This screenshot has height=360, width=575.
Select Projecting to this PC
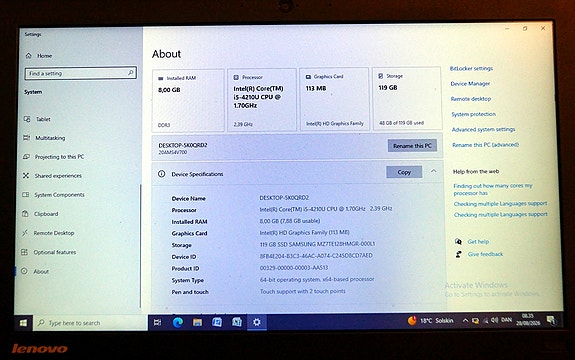pyautogui.click(x=54, y=157)
